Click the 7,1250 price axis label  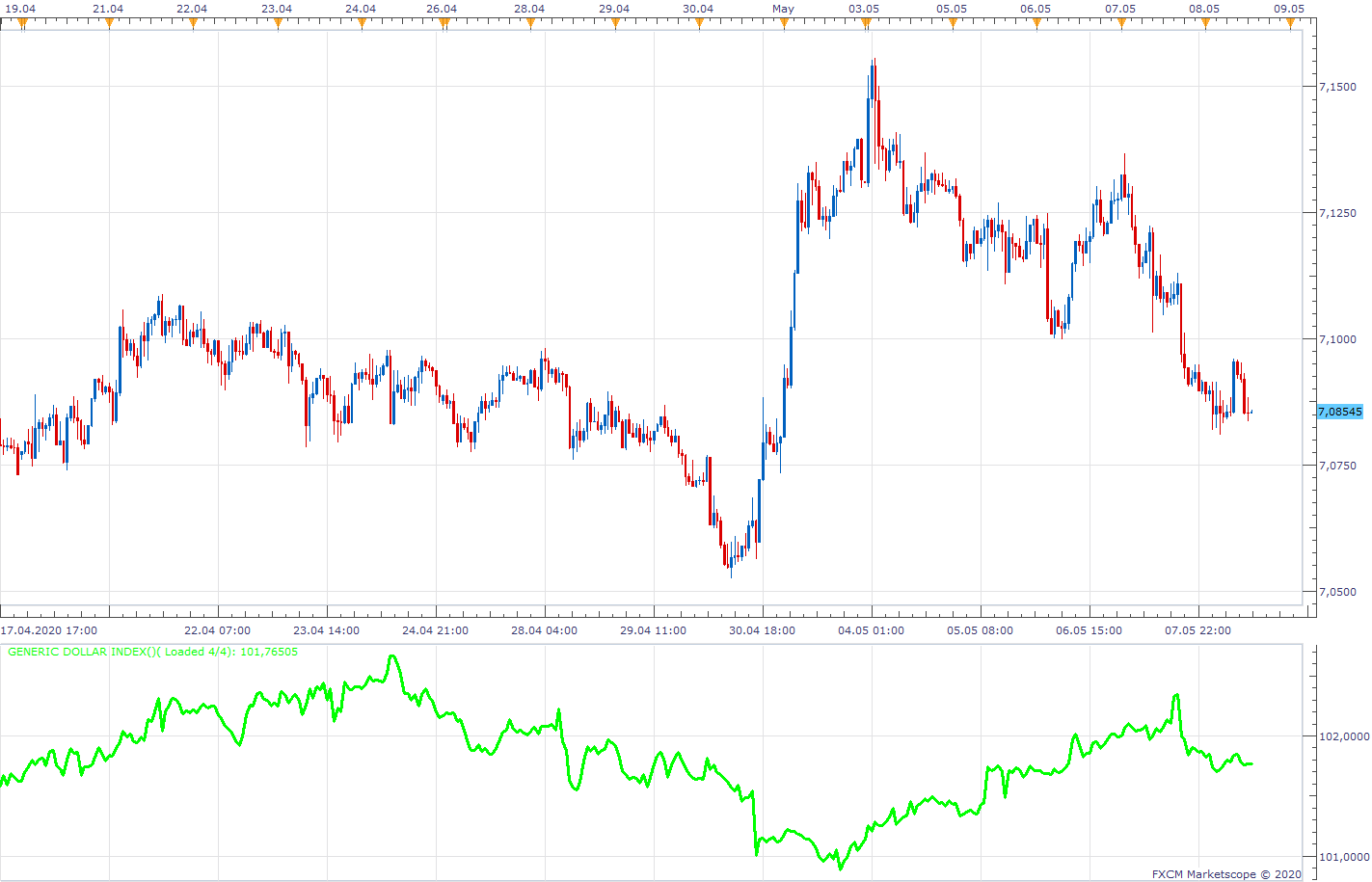(x=1337, y=213)
